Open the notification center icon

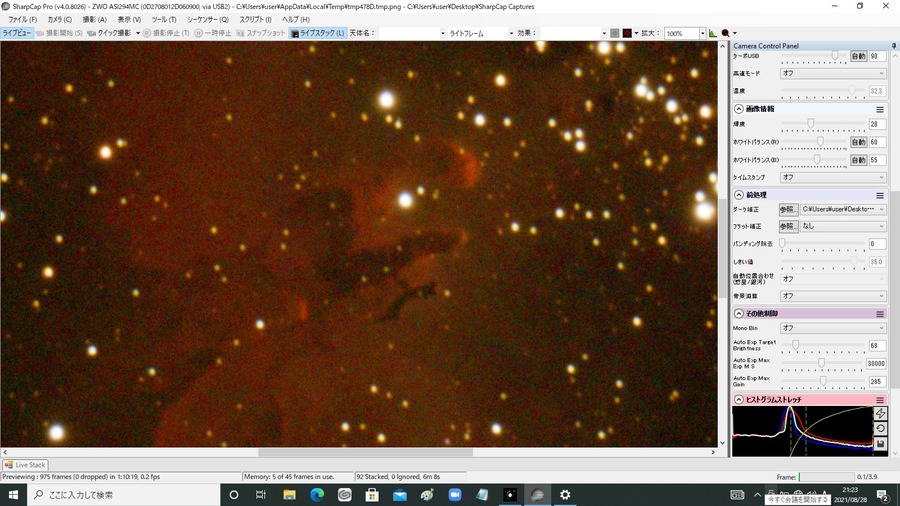[x=884, y=495]
